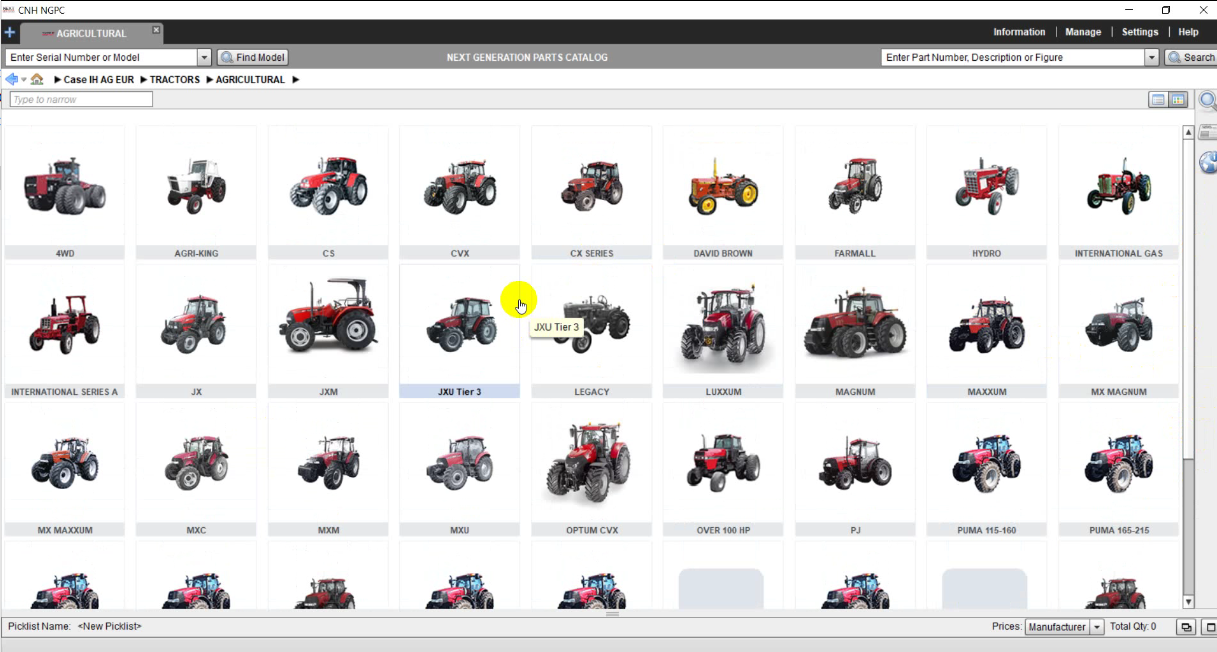
Task: Open the Prices Manufacturer dropdown
Action: 1064,627
